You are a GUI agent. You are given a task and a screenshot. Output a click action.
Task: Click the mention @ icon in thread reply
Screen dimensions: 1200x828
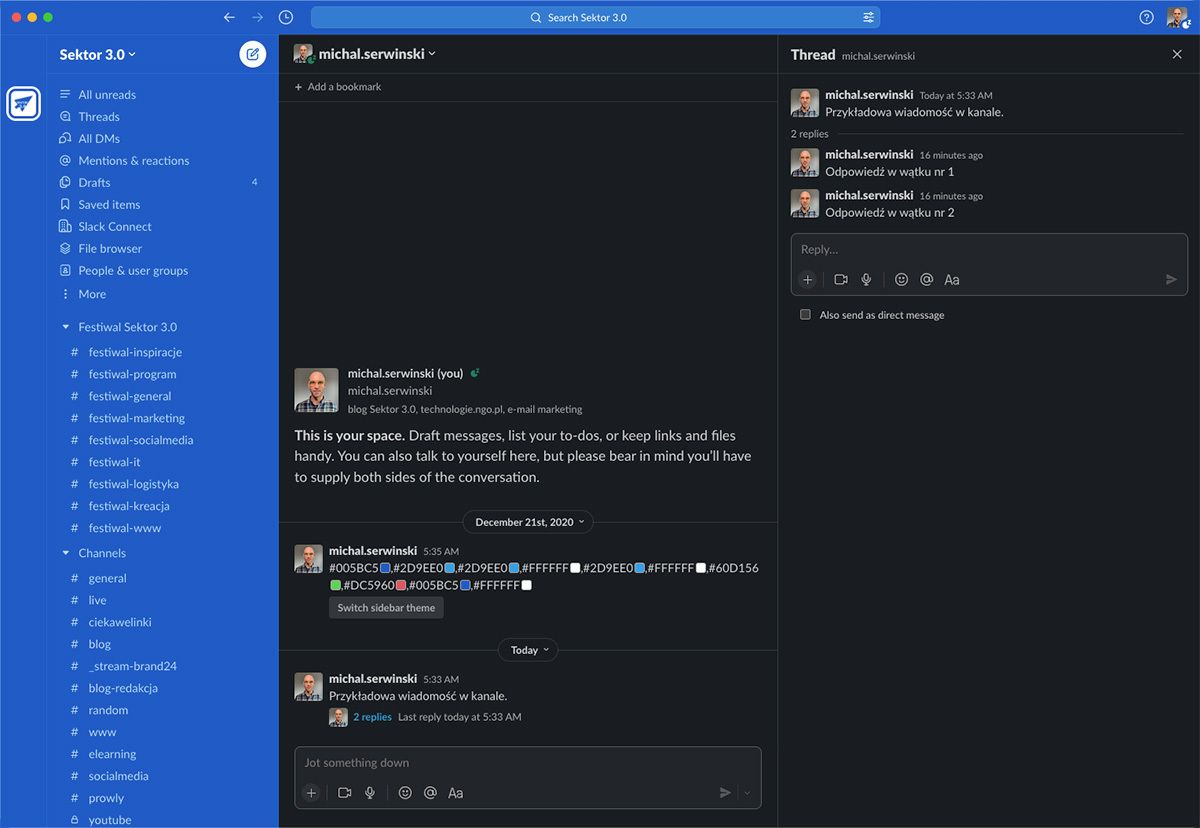point(927,280)
